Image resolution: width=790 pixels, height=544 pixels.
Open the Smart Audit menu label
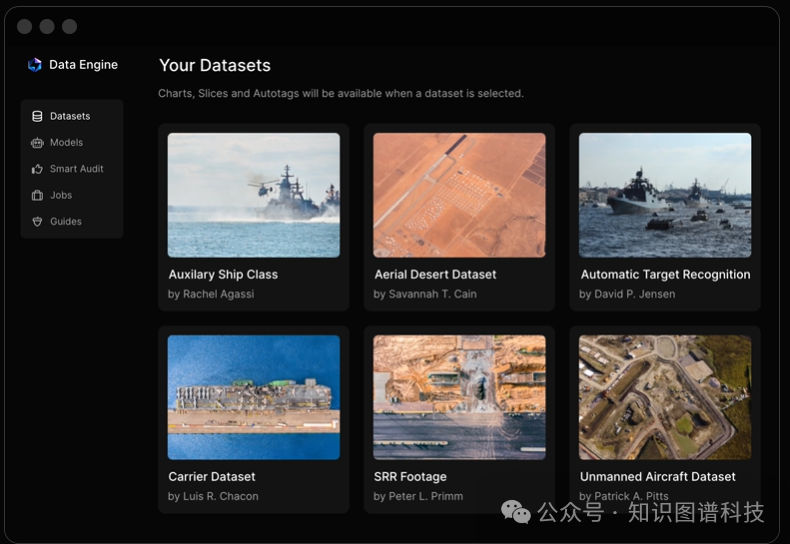coord(77,169)
